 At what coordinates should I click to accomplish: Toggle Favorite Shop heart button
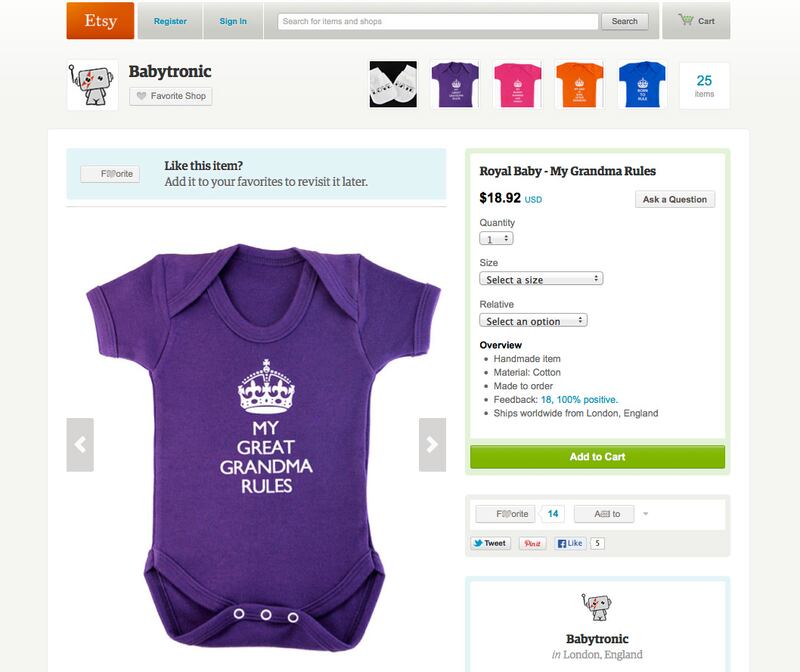click(170, 96)
